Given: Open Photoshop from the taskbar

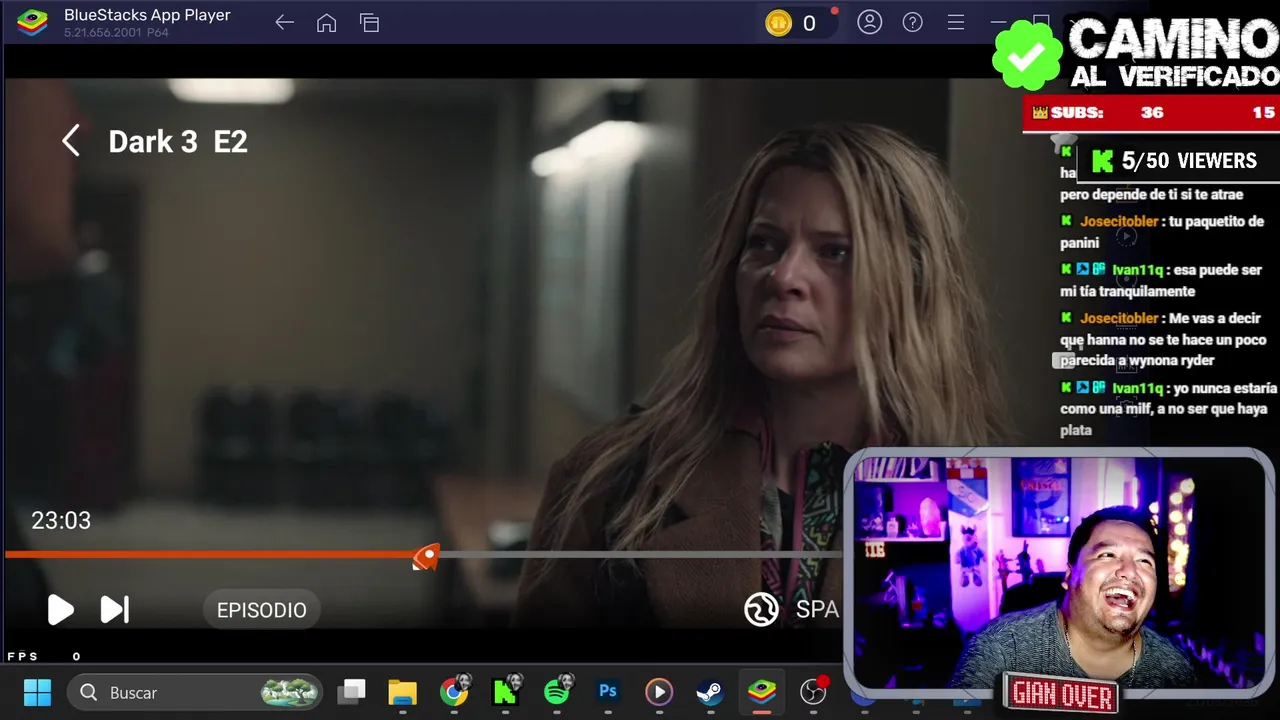Looking at the screenshot, I should (608, 692).
